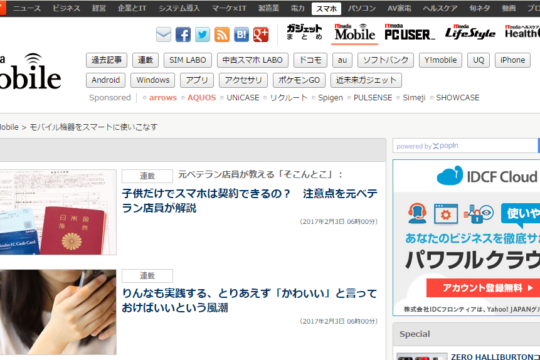The image size is (540, 360).
Task: Follow the sponsored Simeji link
Action: 414,98
